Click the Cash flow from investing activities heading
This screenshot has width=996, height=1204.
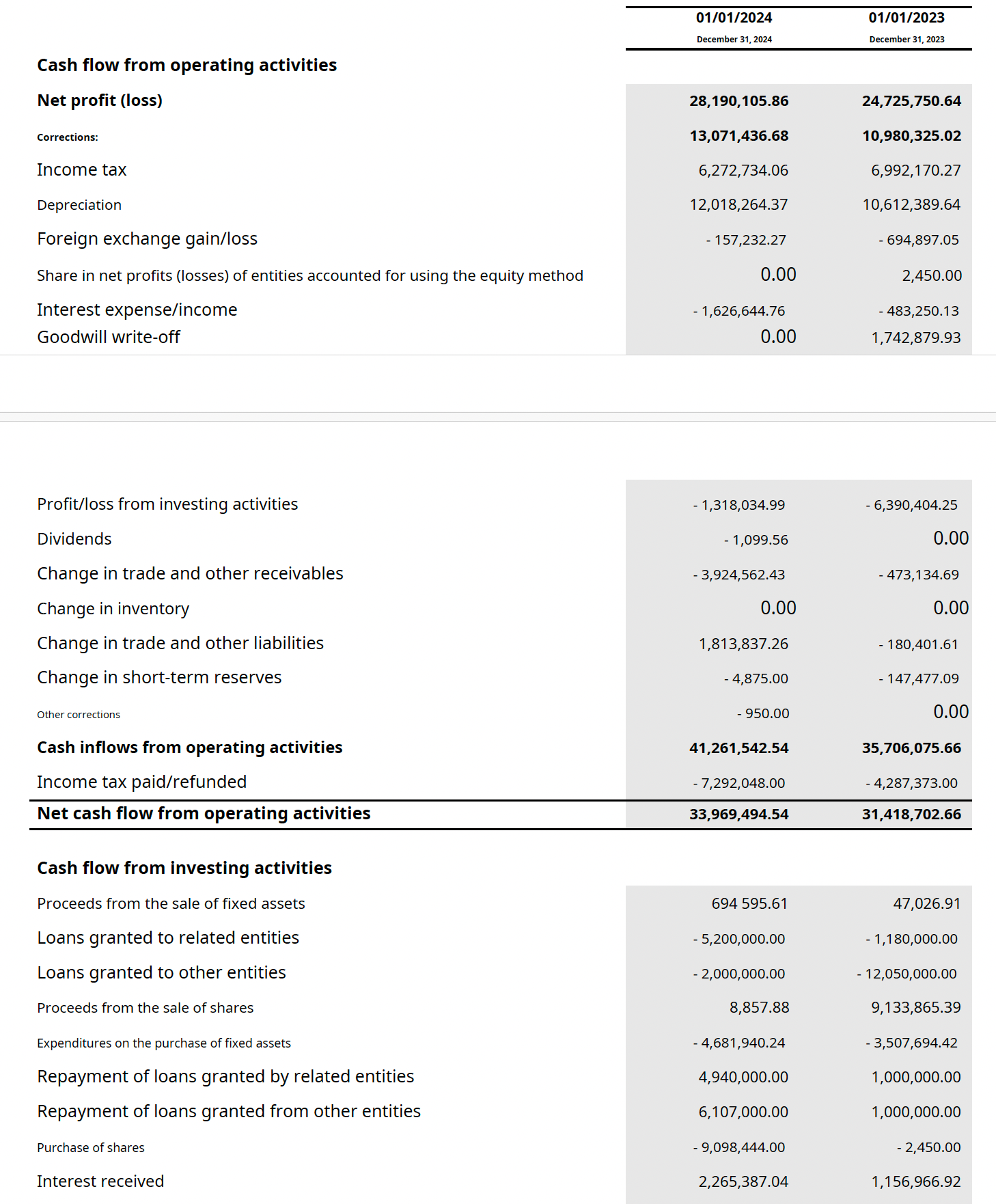184,868
